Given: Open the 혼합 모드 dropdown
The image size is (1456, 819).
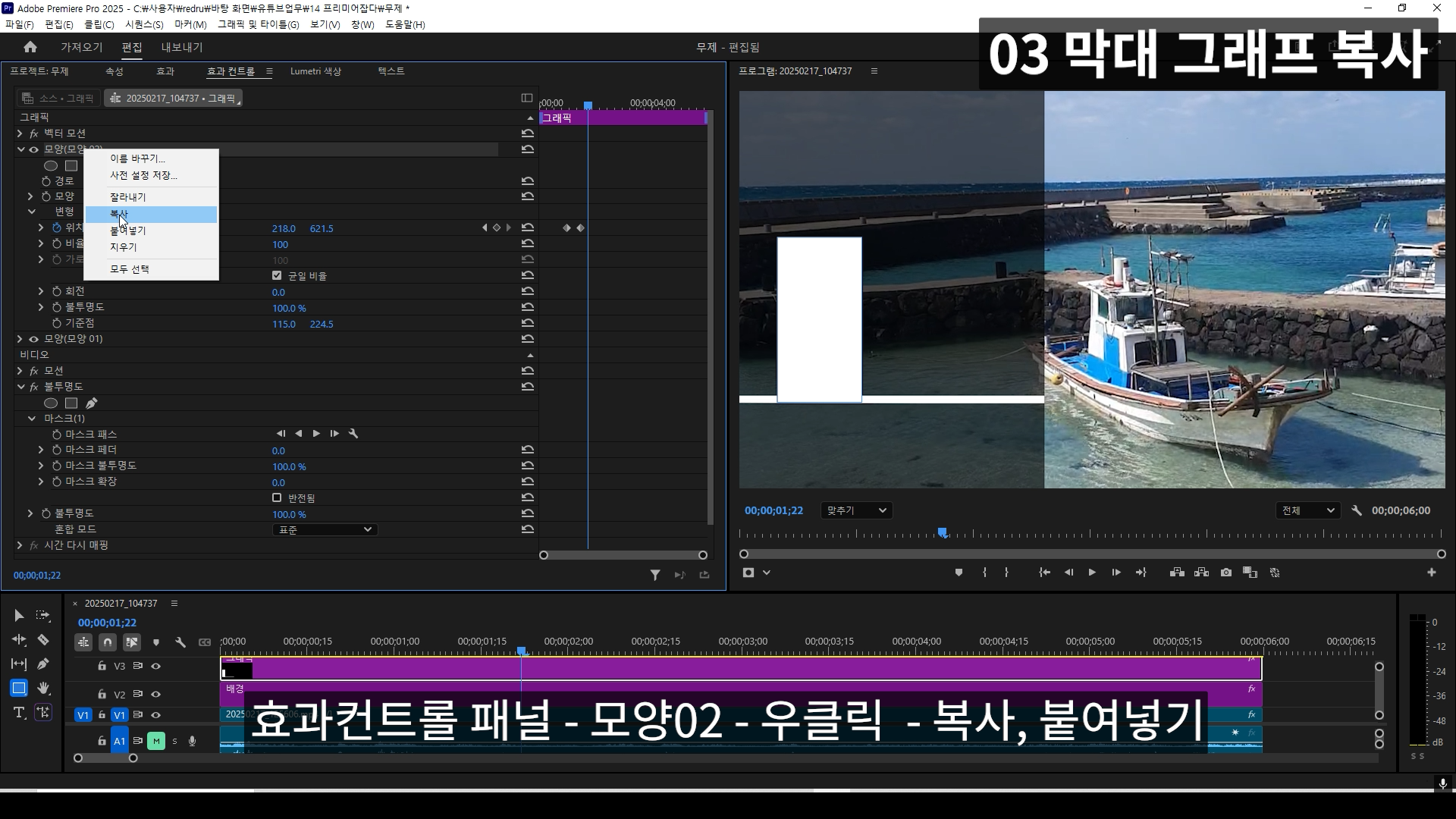Looking at the screenshot, I should pyautogui.click(x=325, y=529).
